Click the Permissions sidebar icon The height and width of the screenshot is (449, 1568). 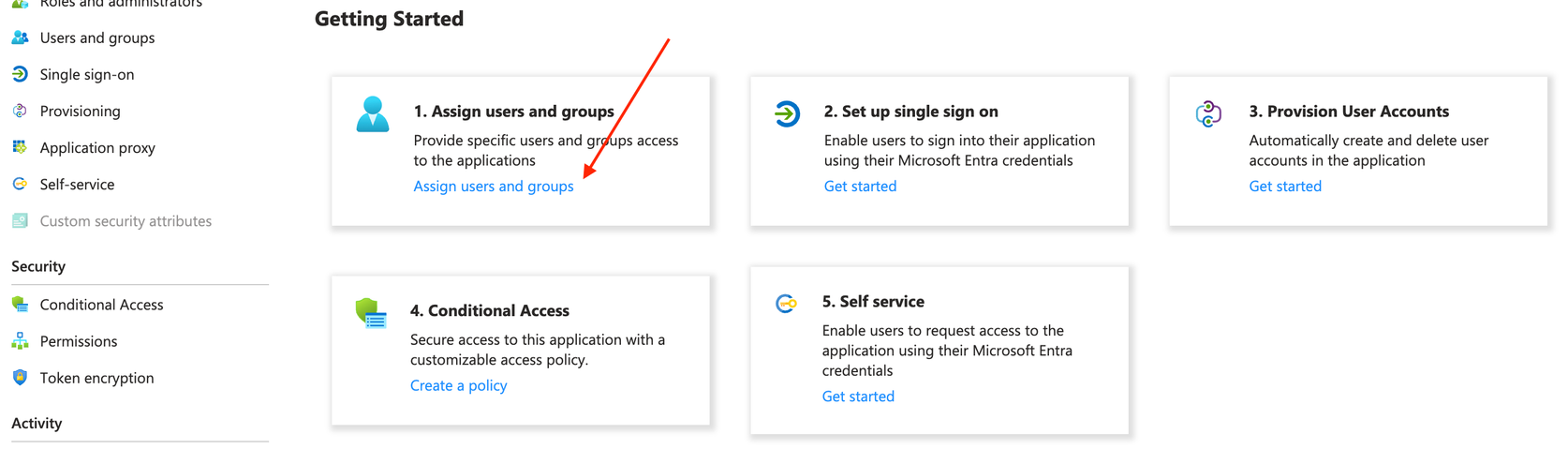click(x=20, y=341)
